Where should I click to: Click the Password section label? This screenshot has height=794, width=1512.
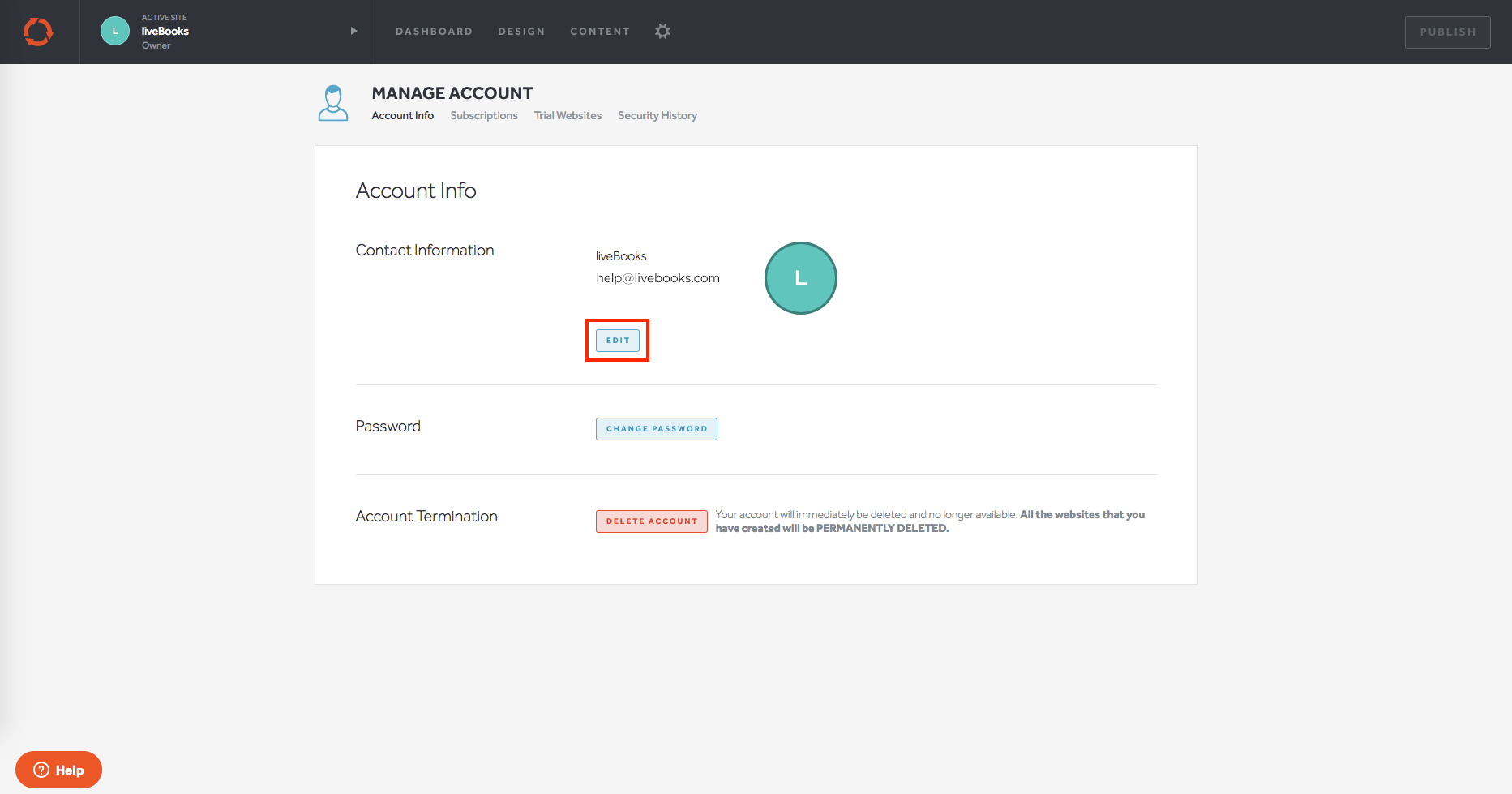pos(388,427)
